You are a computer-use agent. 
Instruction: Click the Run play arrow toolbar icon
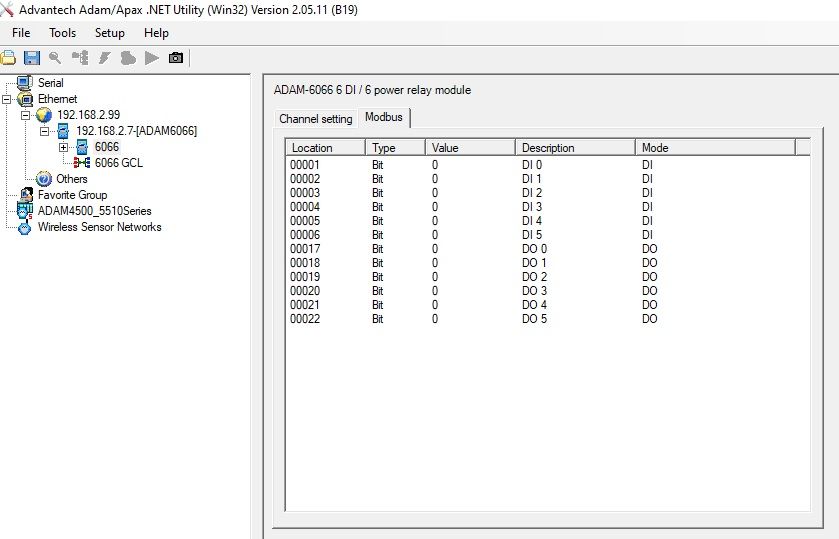pyautogui.click(x=152, y=58)
